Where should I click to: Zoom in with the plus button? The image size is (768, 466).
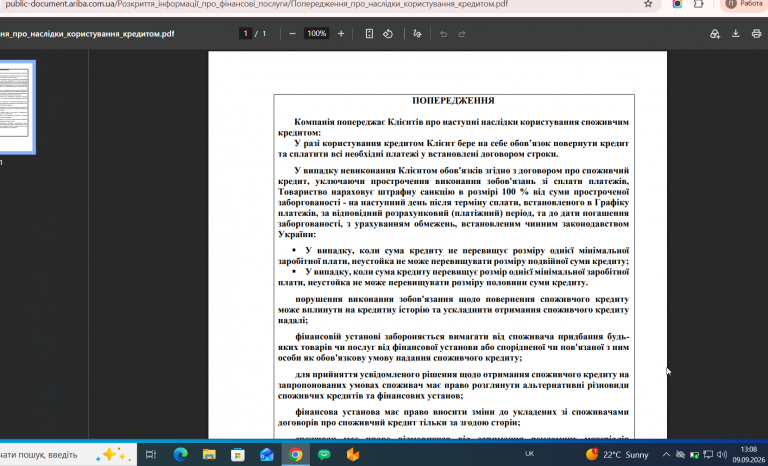click(x=341, y=34)
